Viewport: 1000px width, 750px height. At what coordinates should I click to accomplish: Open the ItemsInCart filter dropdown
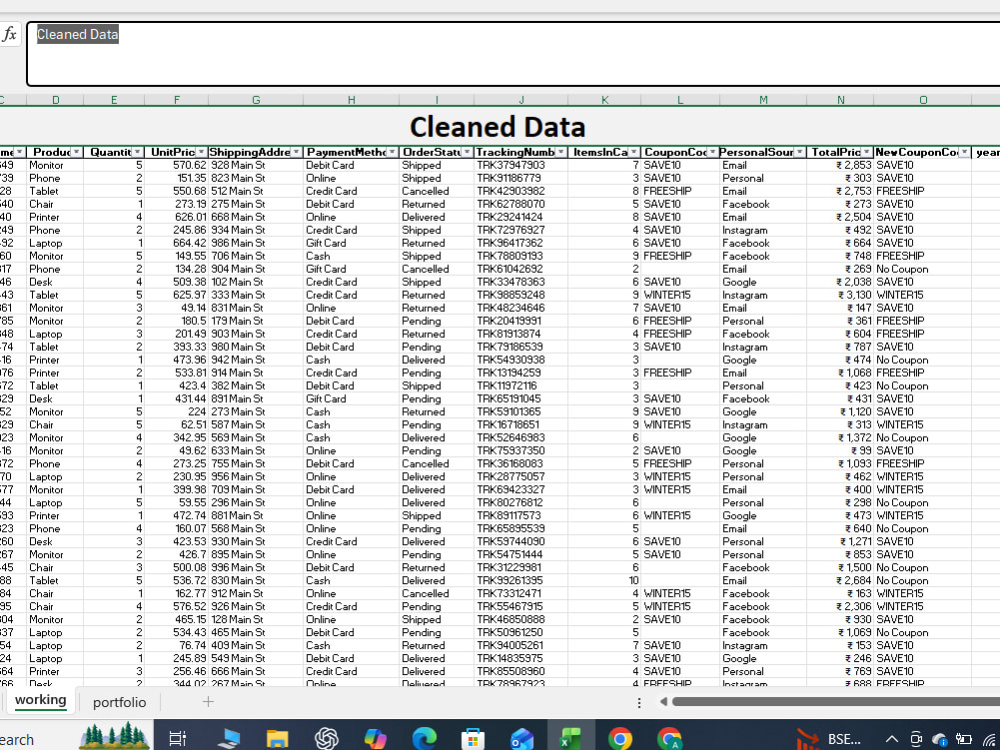[634, 152]
